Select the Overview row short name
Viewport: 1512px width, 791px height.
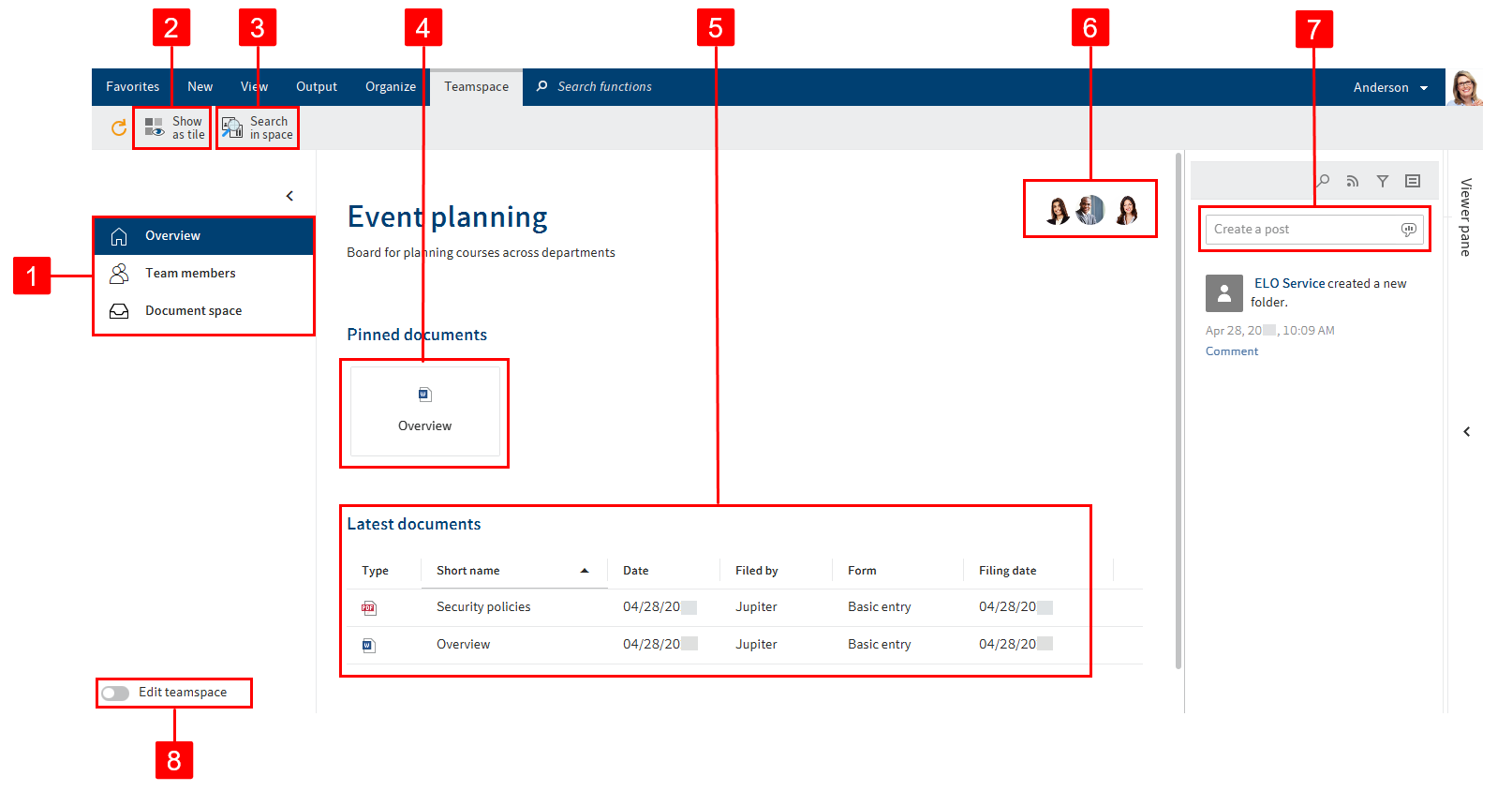pyautogui.click(x=463, y=645)
